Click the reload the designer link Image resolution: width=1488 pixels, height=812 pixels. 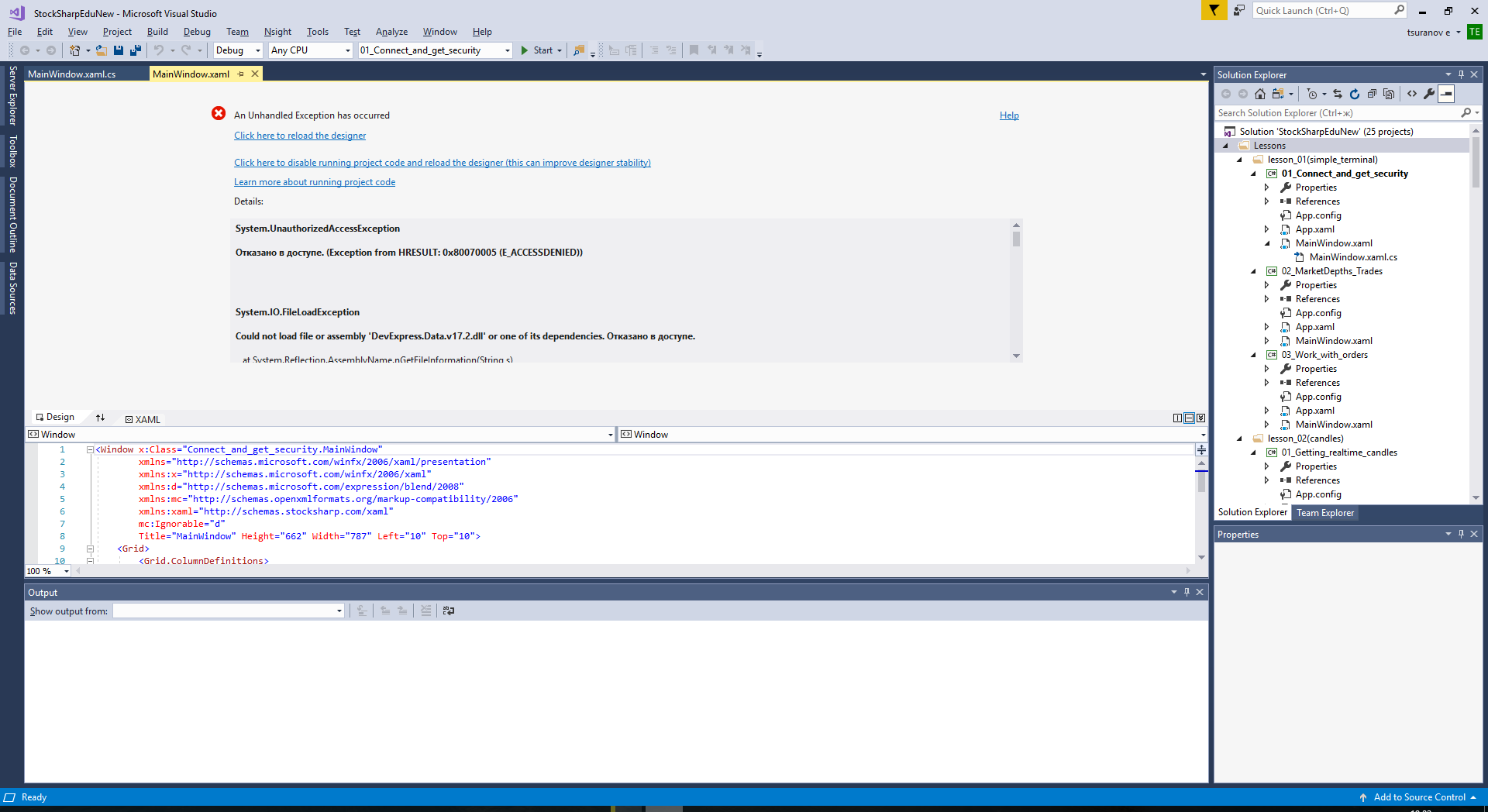click(x=300, y=136)
